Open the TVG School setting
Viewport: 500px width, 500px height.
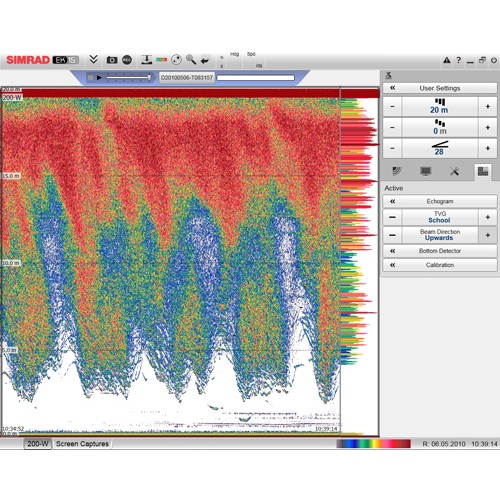440,217
